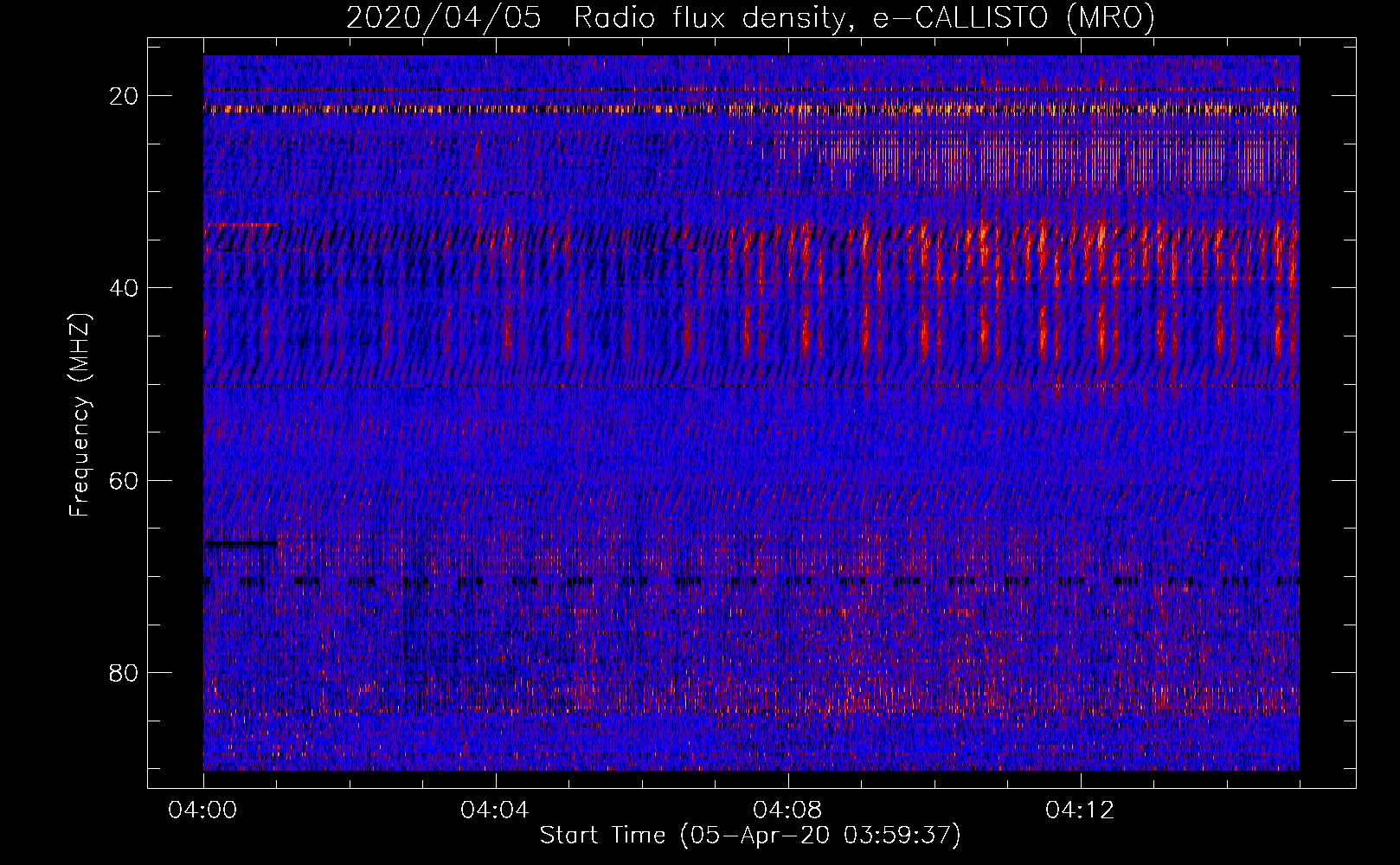Viewport: 1400px width, 865px height.
Task: Click the 20 MHz frequency tick label
Action: click(125, 96)
